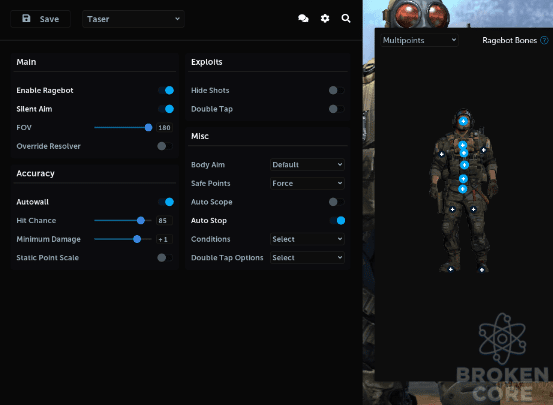Toggle the left foot bone point
Image resolution: width=553 pixels, height=405 pixels.
pyautogui.click(x=450, y=270)
